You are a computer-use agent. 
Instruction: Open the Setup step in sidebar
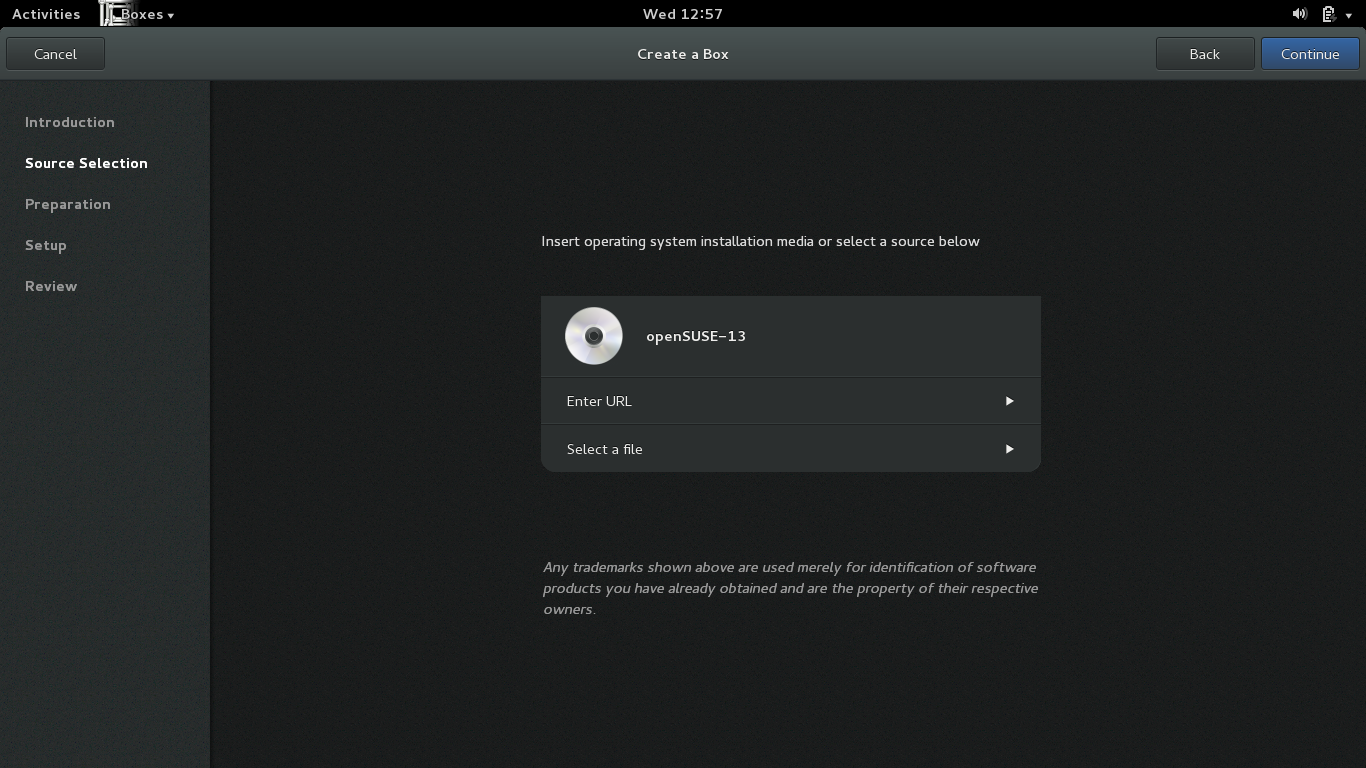46,245
